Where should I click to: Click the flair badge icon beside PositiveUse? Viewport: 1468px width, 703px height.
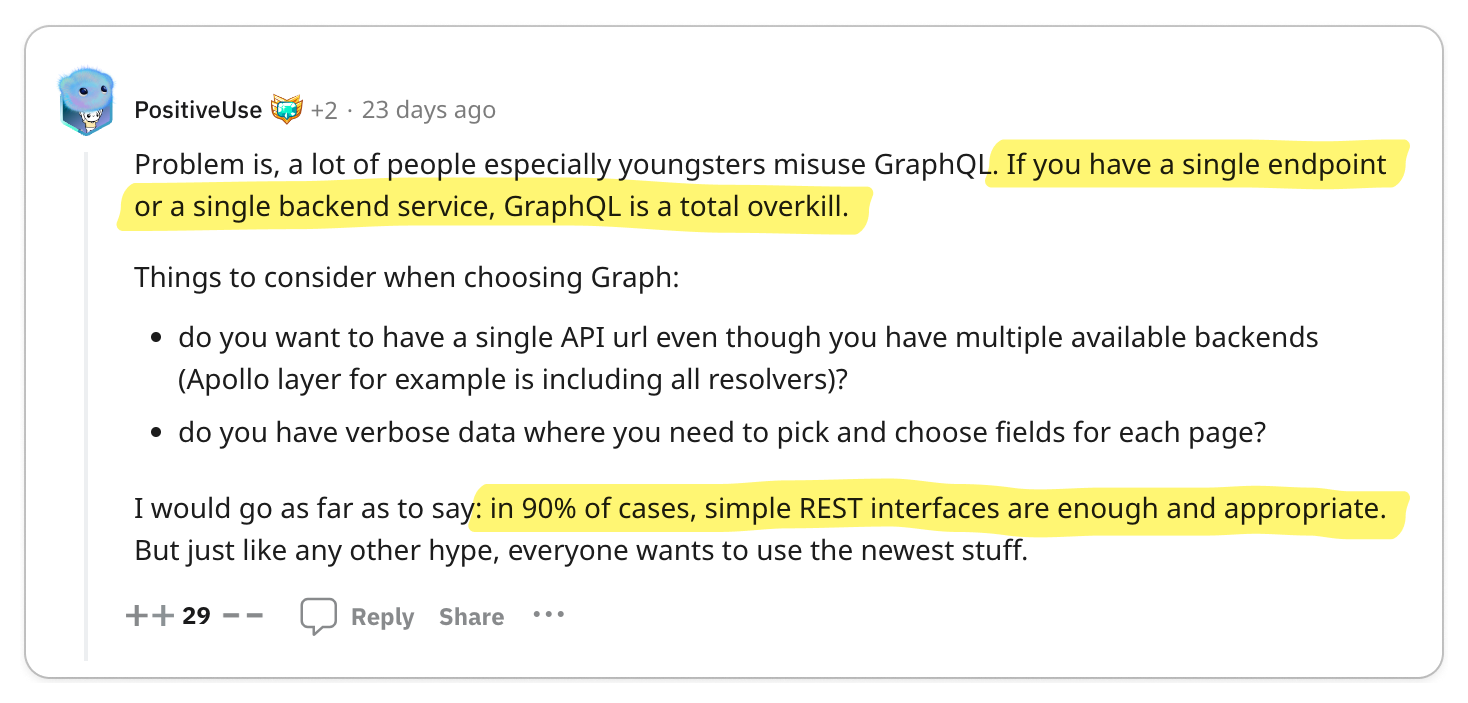[x=286, y=109]
